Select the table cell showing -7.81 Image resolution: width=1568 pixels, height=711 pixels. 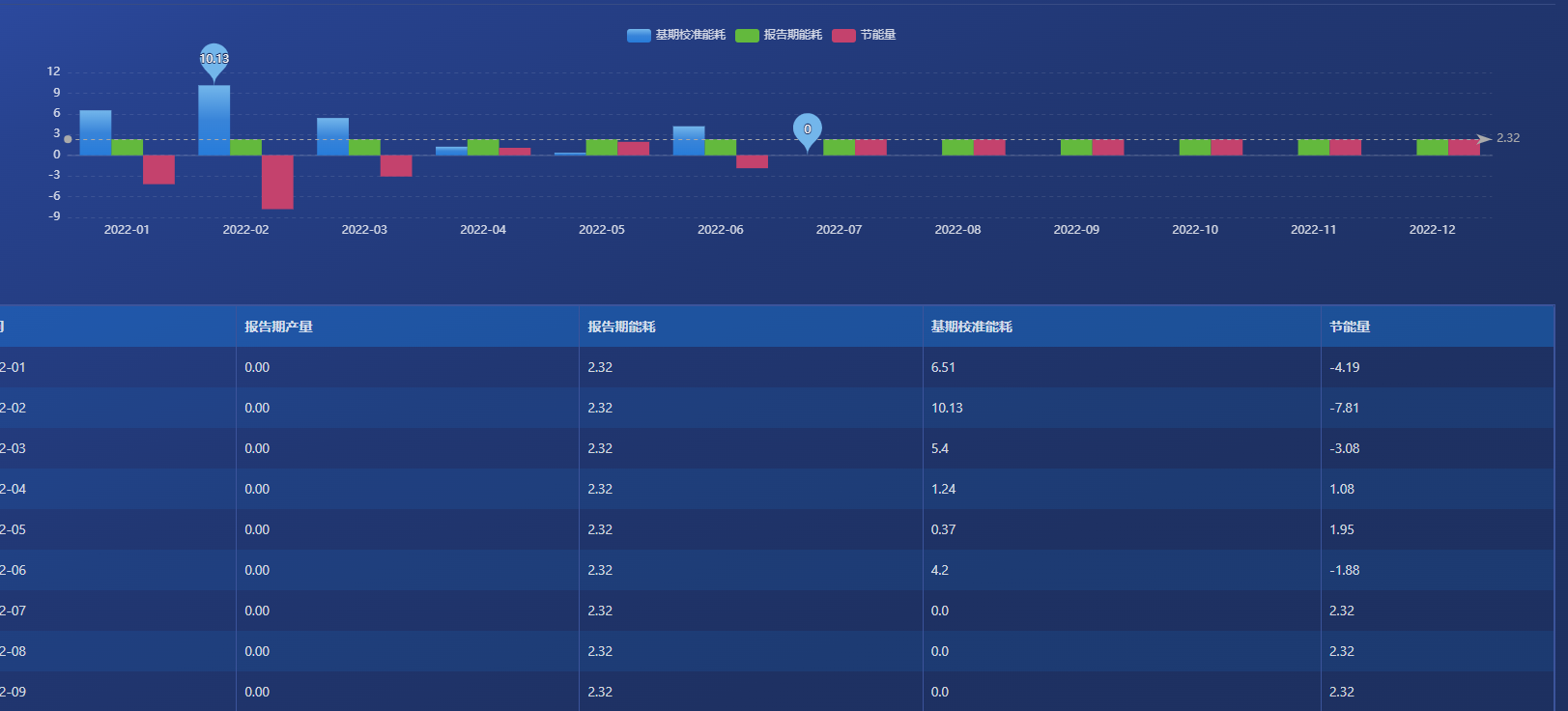point(1438,408)
